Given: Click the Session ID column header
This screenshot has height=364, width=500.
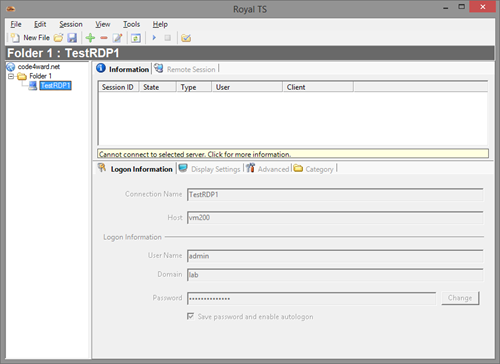Looking at the screenshot, I should tap(118, 87).
